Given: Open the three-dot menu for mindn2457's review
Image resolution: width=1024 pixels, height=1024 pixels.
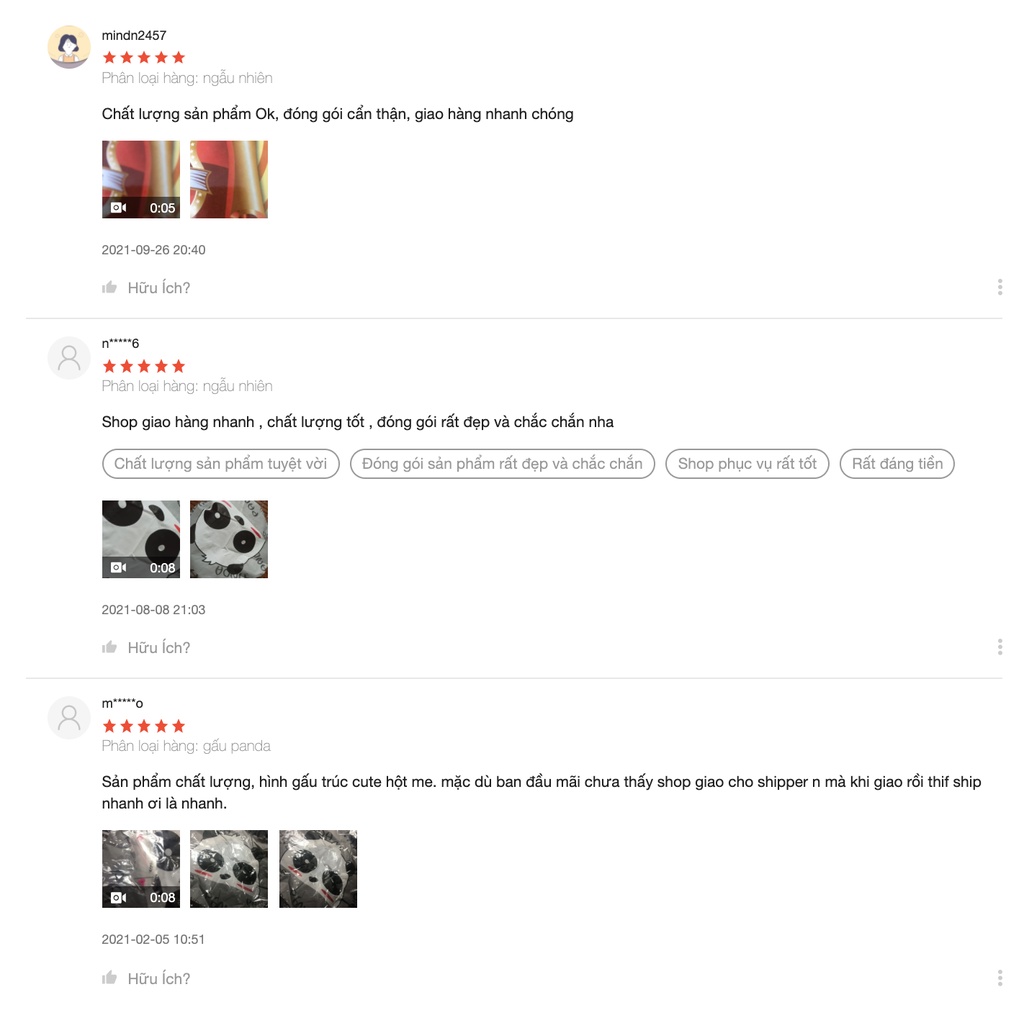Looking at the screenshot, I should (x=999, y=287).
